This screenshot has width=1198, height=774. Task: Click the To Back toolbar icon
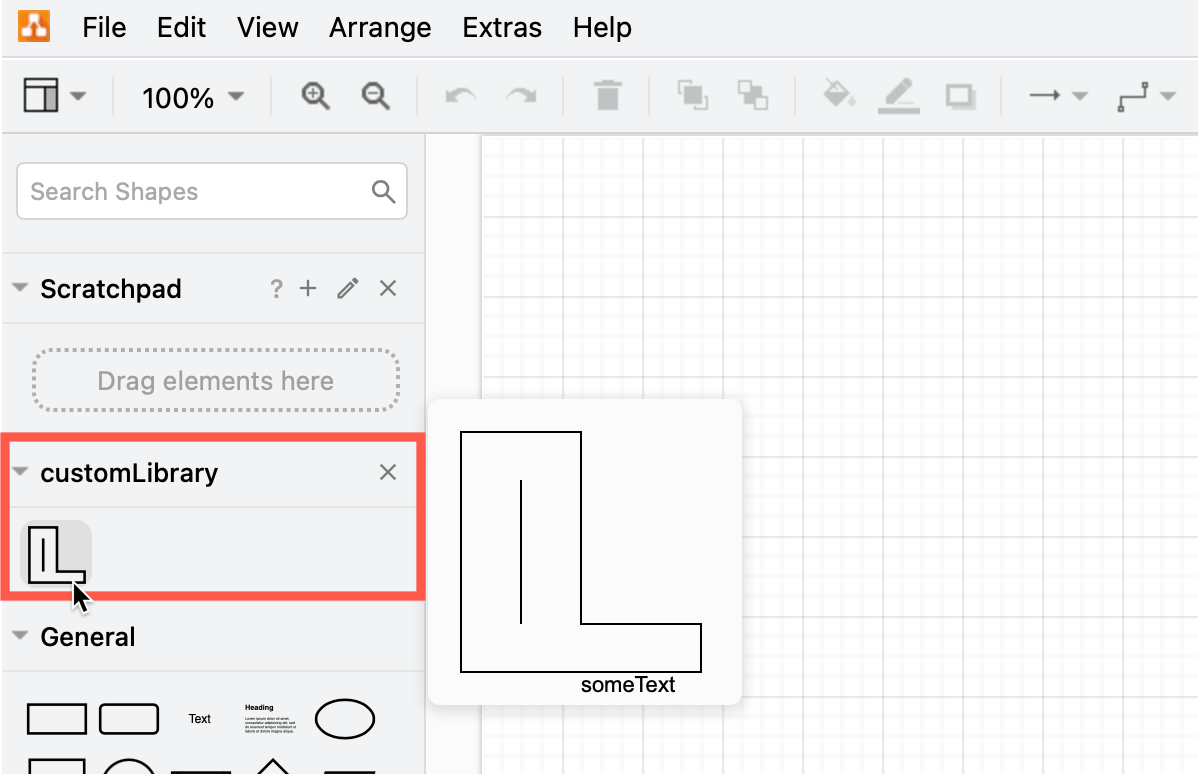(753, 96)
